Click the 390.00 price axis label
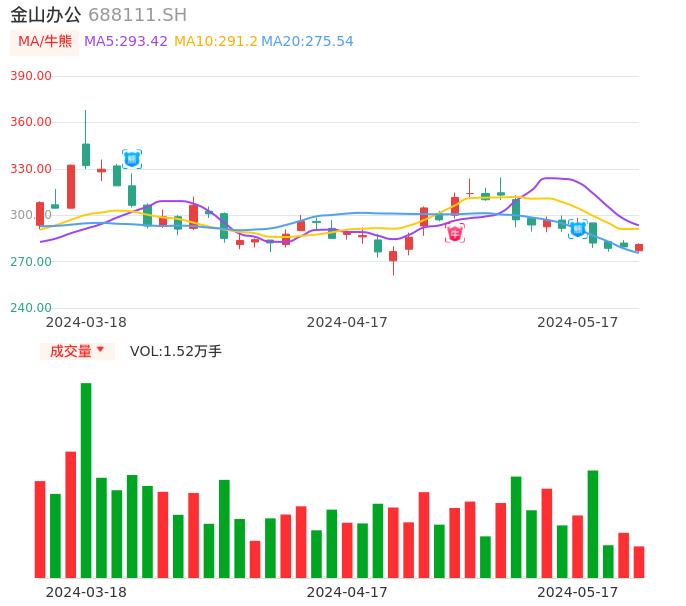Image resolution: width=686 pixels, height=606 pixels. click(x=31, y=76)
